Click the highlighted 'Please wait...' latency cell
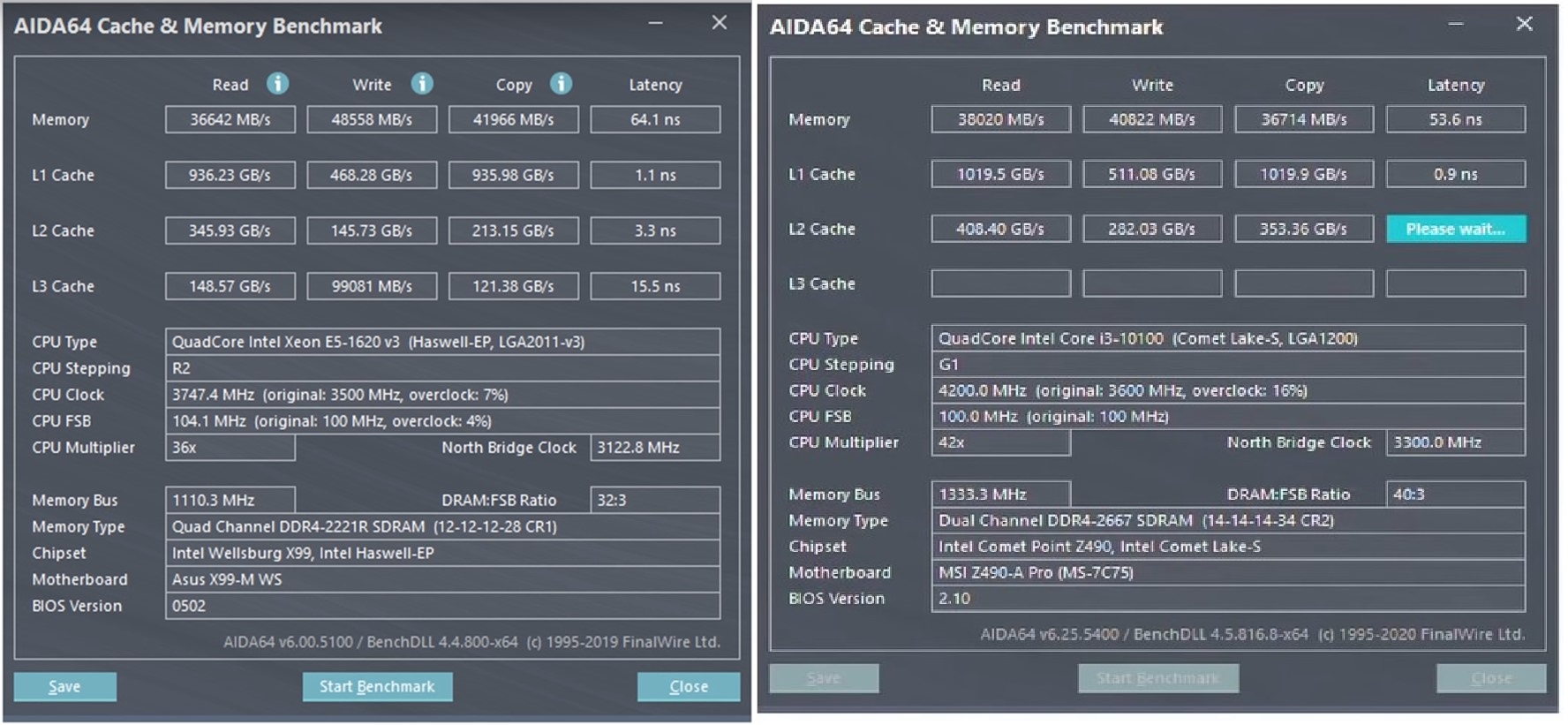 [x=1455, y=229]
